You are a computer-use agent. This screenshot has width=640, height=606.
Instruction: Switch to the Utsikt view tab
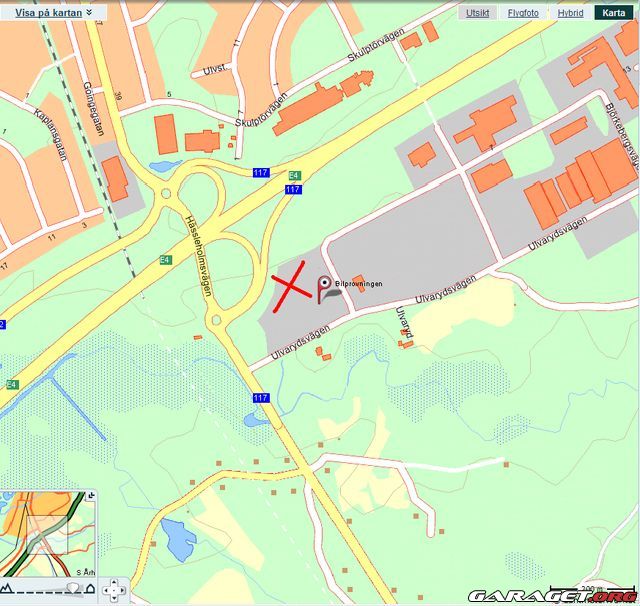[477, 13]
